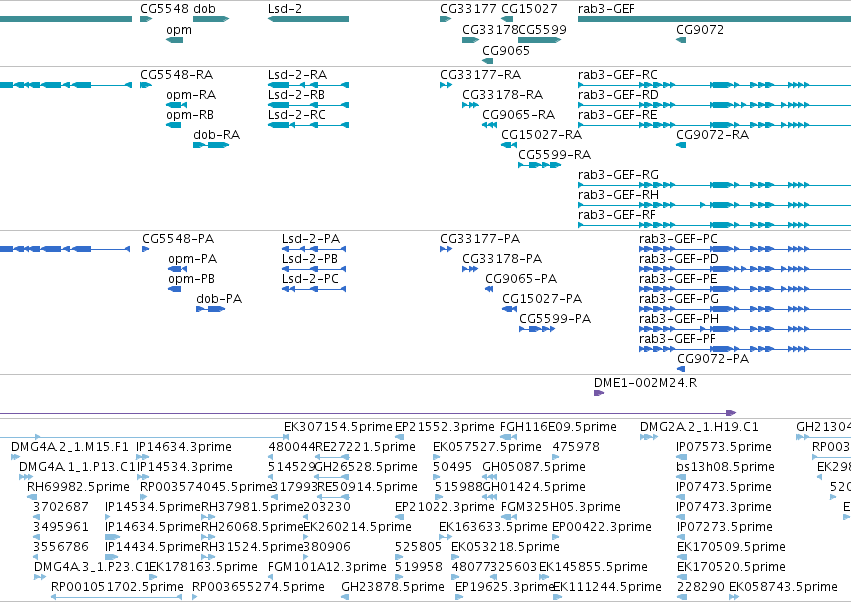Click the DME1-002M24.R feature label
851x602 pixels.
pos(646,383)
